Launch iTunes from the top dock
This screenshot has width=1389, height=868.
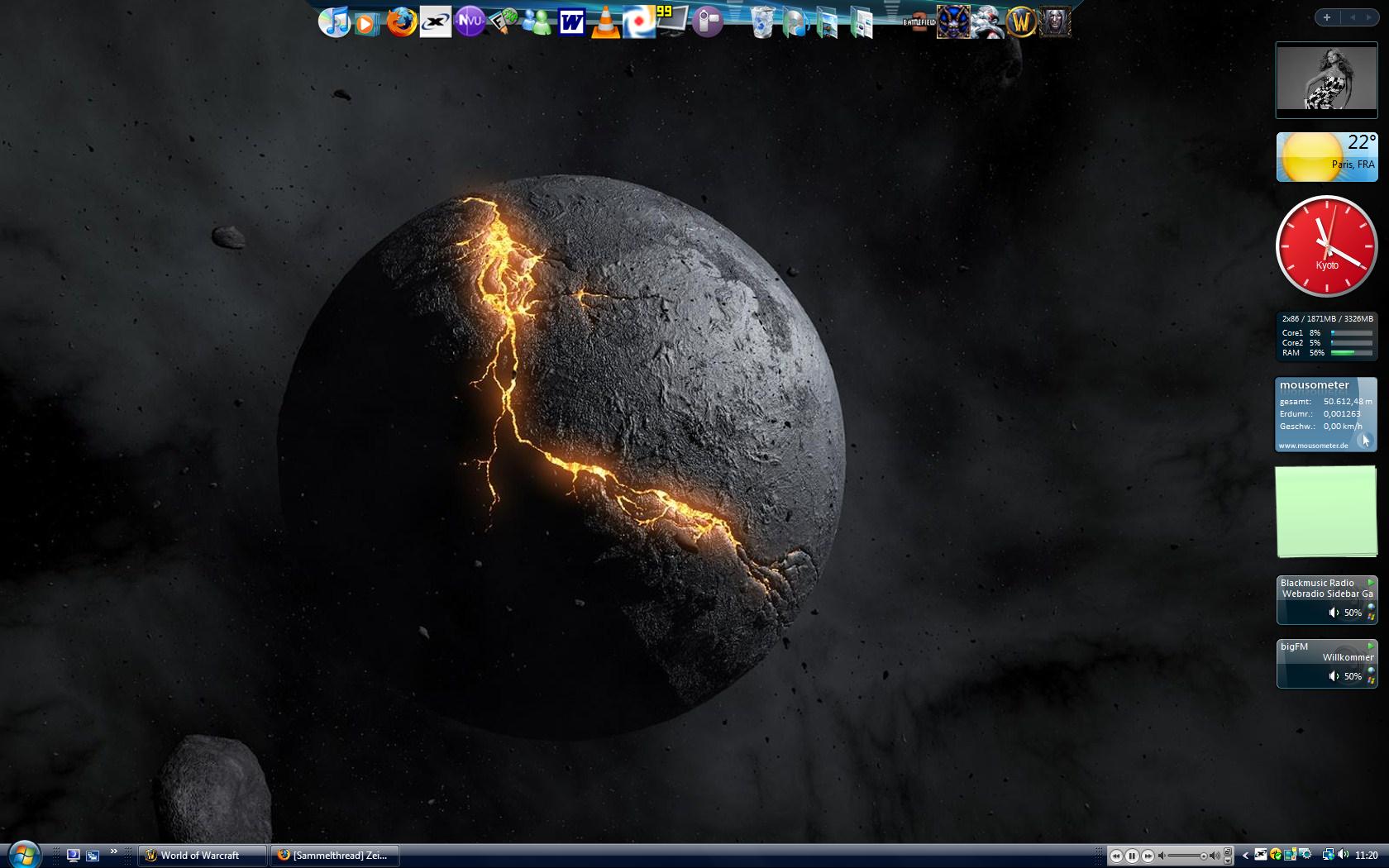[335, 22]
